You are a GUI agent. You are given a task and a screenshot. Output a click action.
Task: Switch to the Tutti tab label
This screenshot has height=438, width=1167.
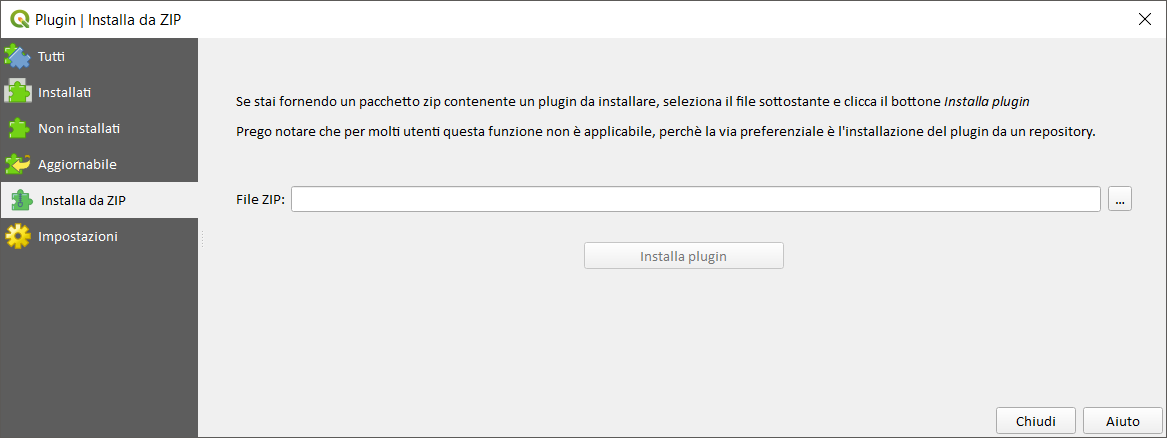(x=52, y=56)
